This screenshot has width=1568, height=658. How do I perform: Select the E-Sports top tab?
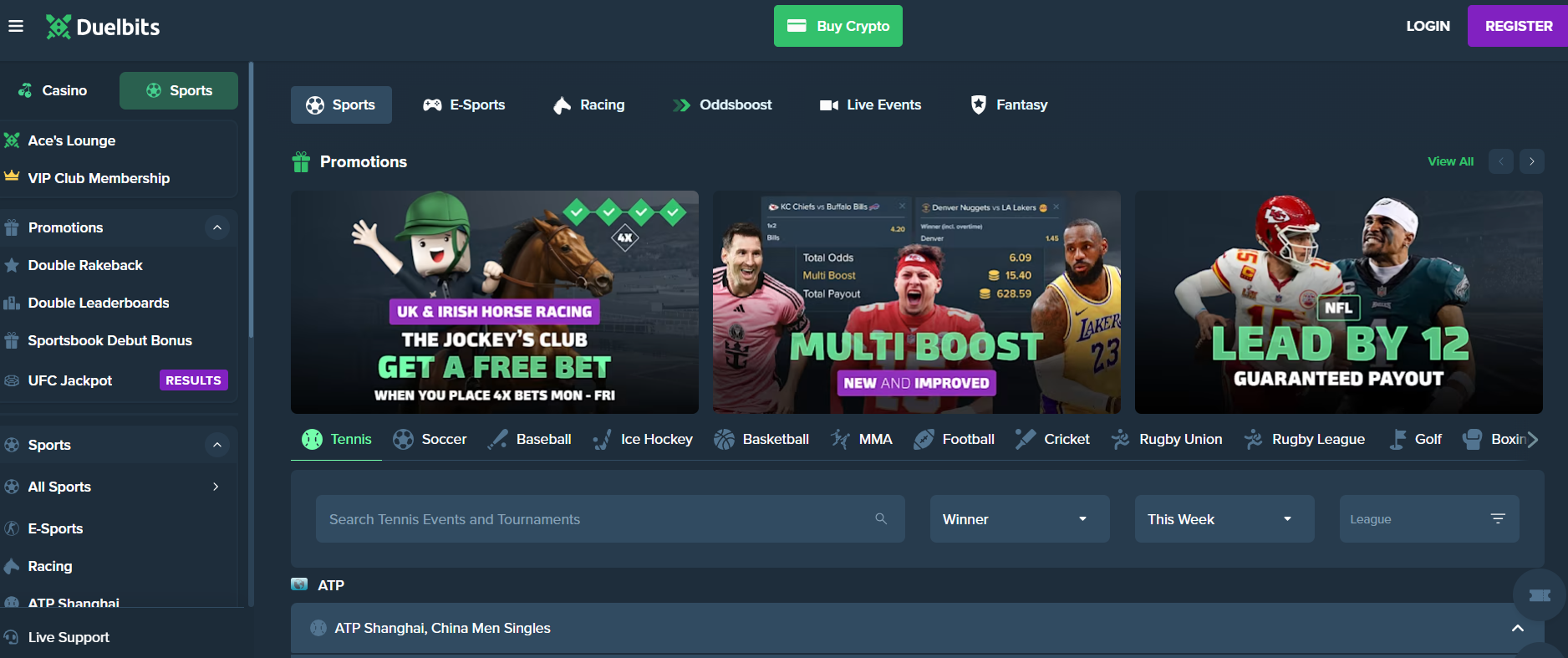pos(464,105)
